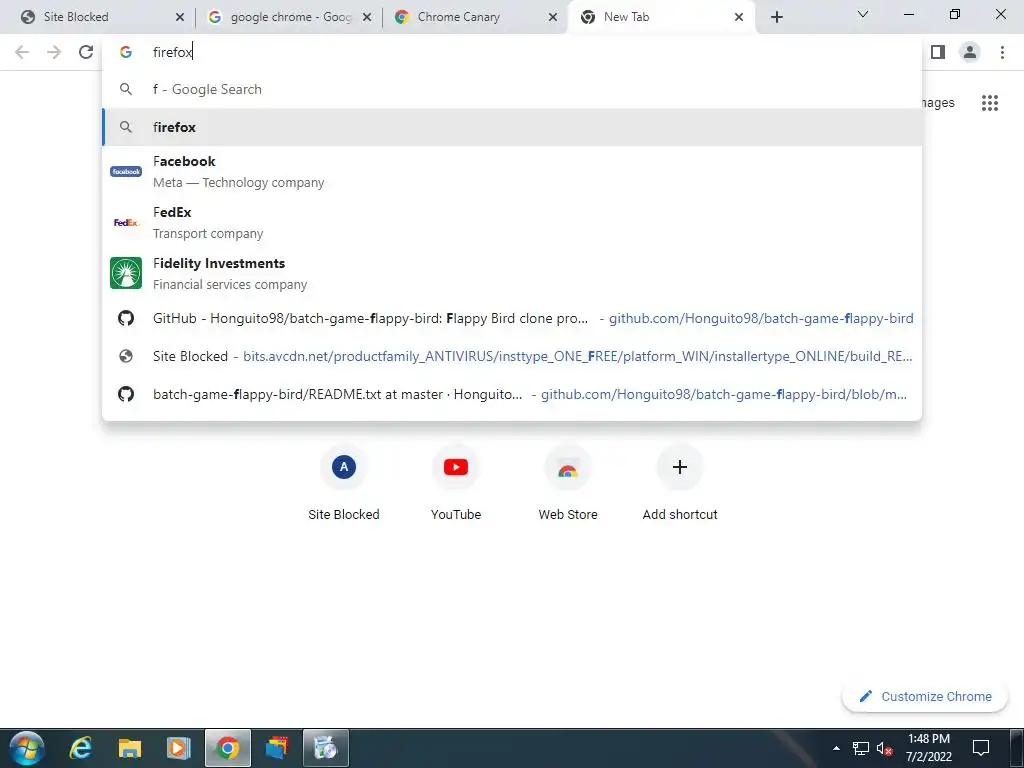Switch to the Chrome Canary tab
The image size is (1024, 768).
475,17
